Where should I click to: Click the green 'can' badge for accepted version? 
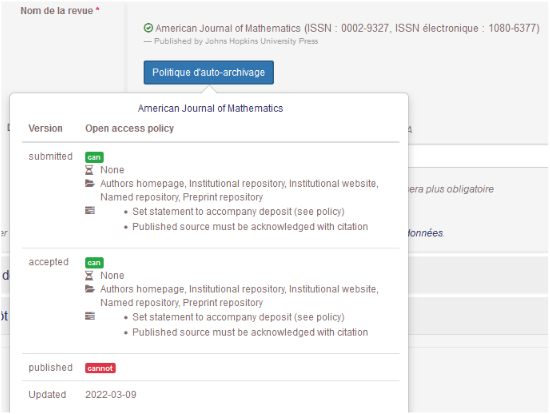[x=94, y=262]
